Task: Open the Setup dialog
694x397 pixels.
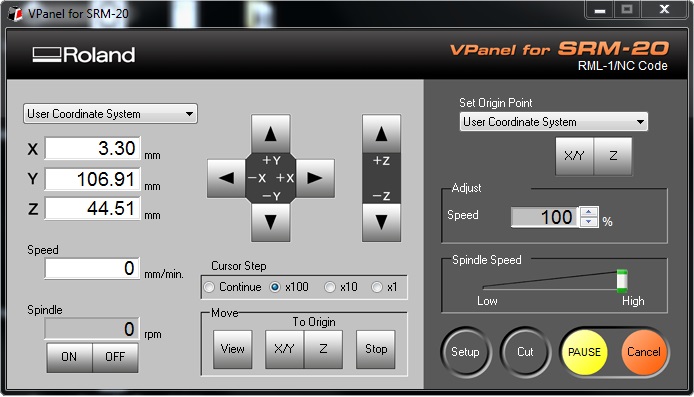Action: pyautogui.click(x=466, y=352)
